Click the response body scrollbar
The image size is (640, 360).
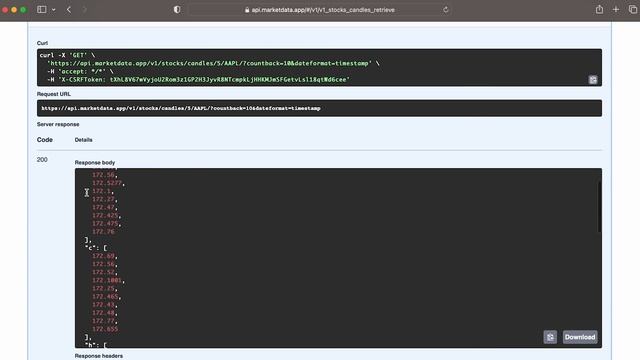[599, 207]
